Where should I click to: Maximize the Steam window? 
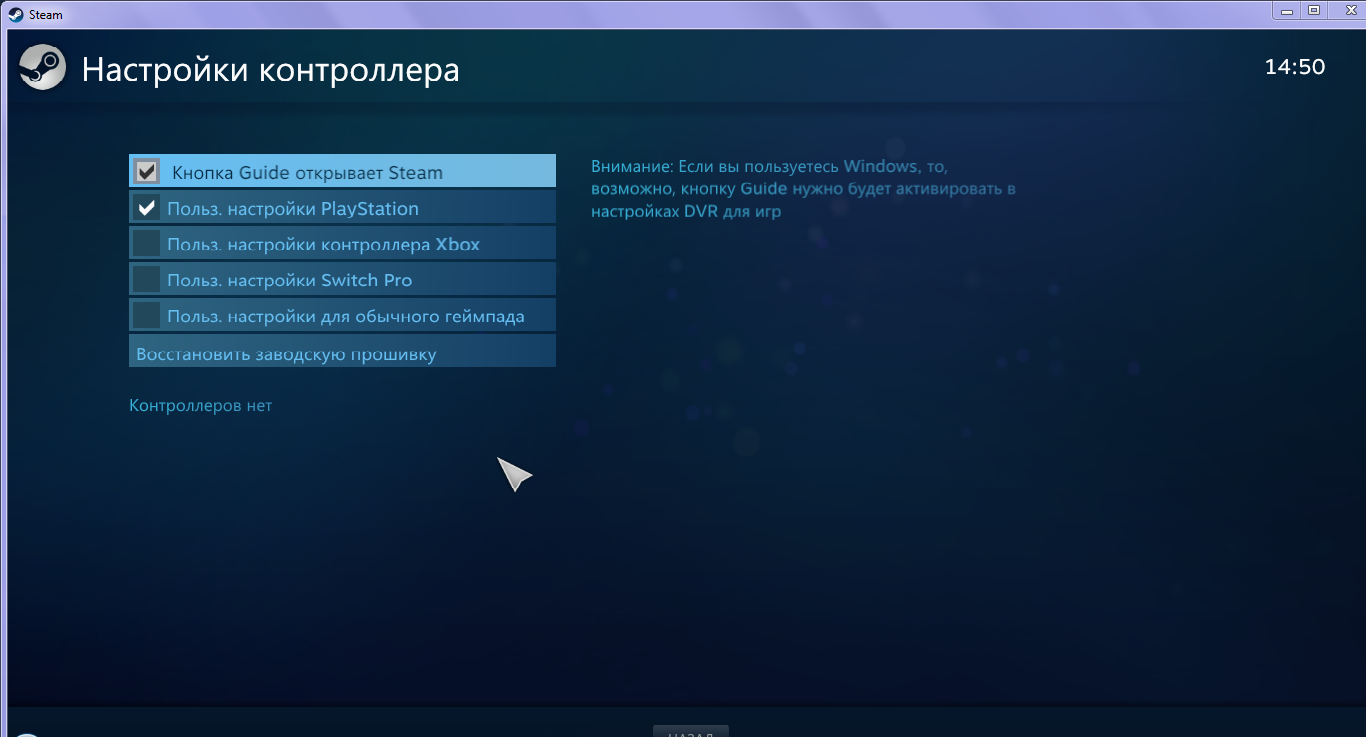coord(1314,11)
